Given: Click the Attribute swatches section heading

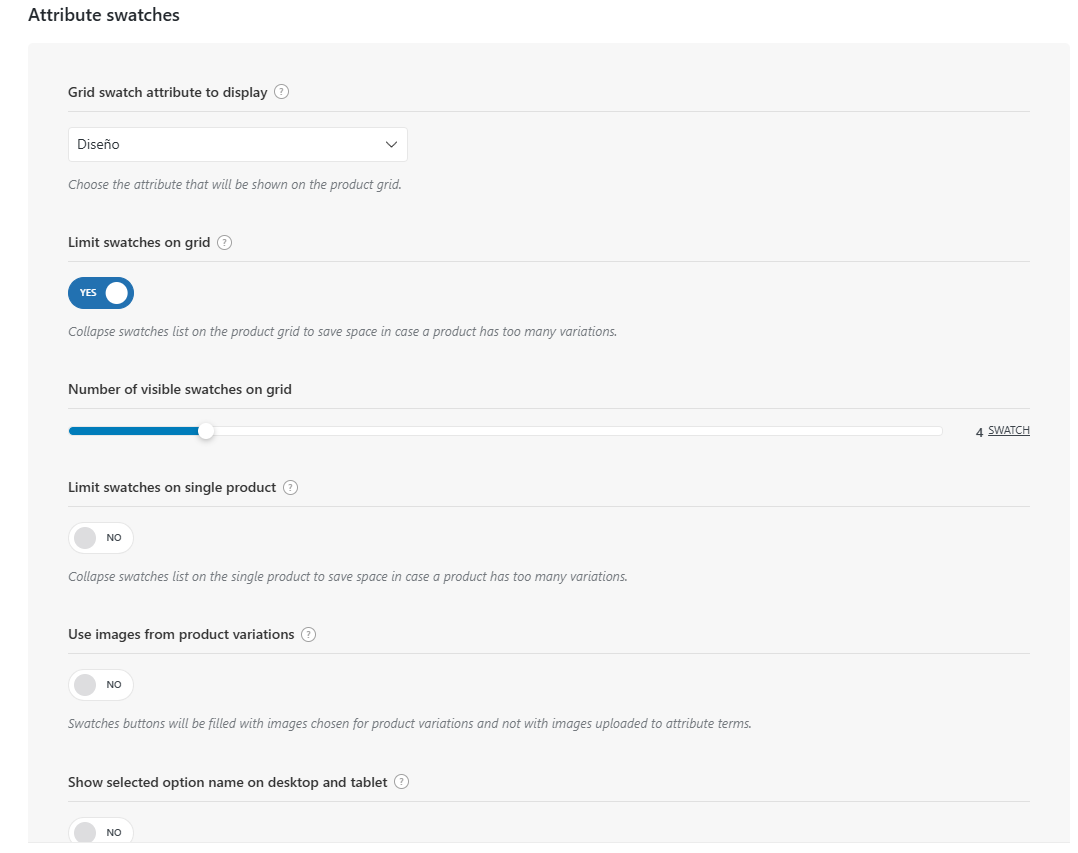Looking at the screenshot, I should [x=104, y=15].
